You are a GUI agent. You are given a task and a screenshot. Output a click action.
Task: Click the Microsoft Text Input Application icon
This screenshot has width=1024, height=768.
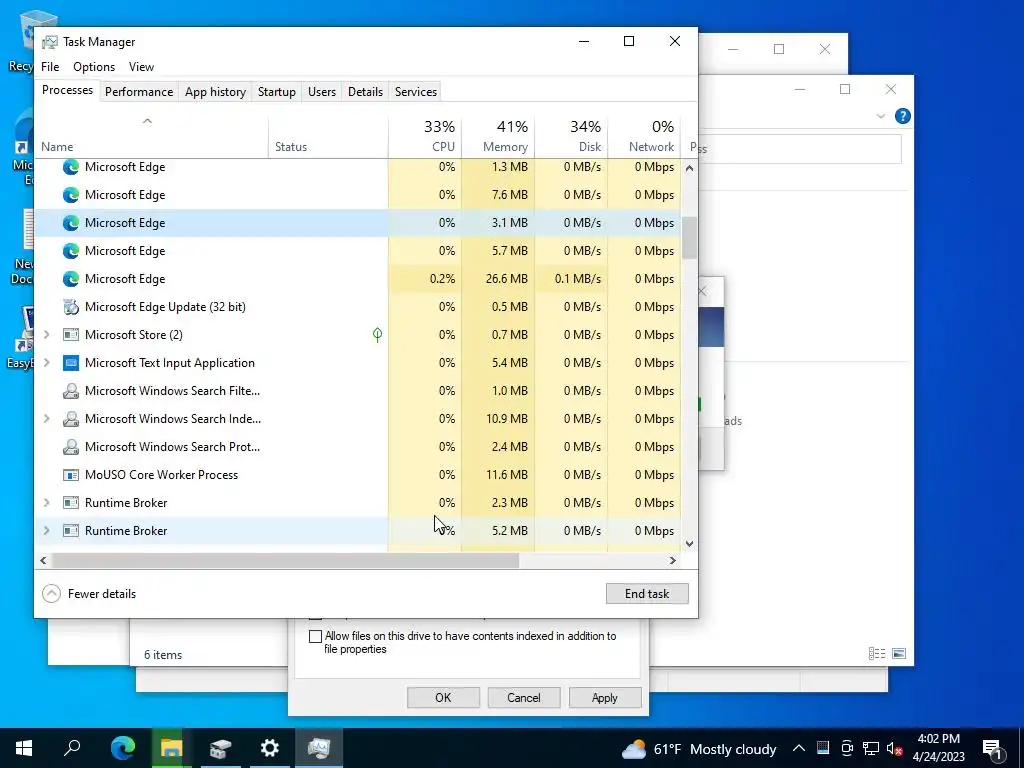coord(71,363)
